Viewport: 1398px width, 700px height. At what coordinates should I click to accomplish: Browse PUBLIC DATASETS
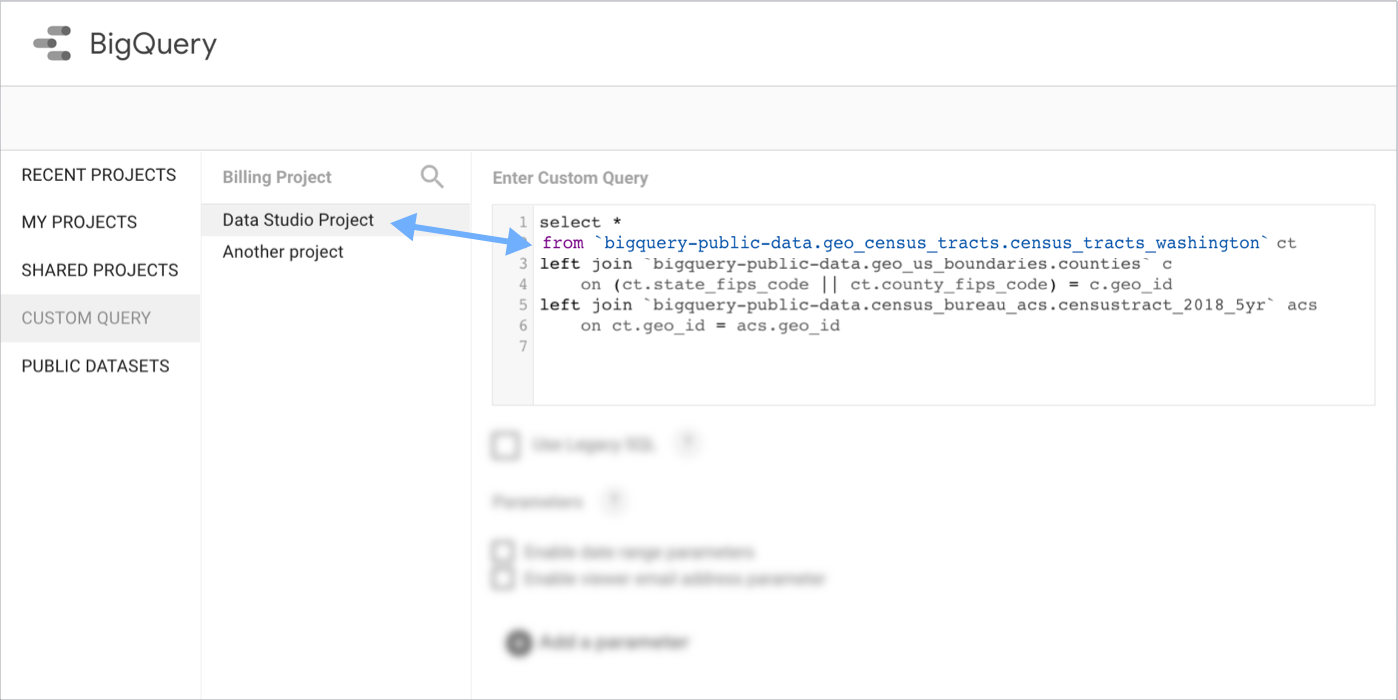pos(95,366)
